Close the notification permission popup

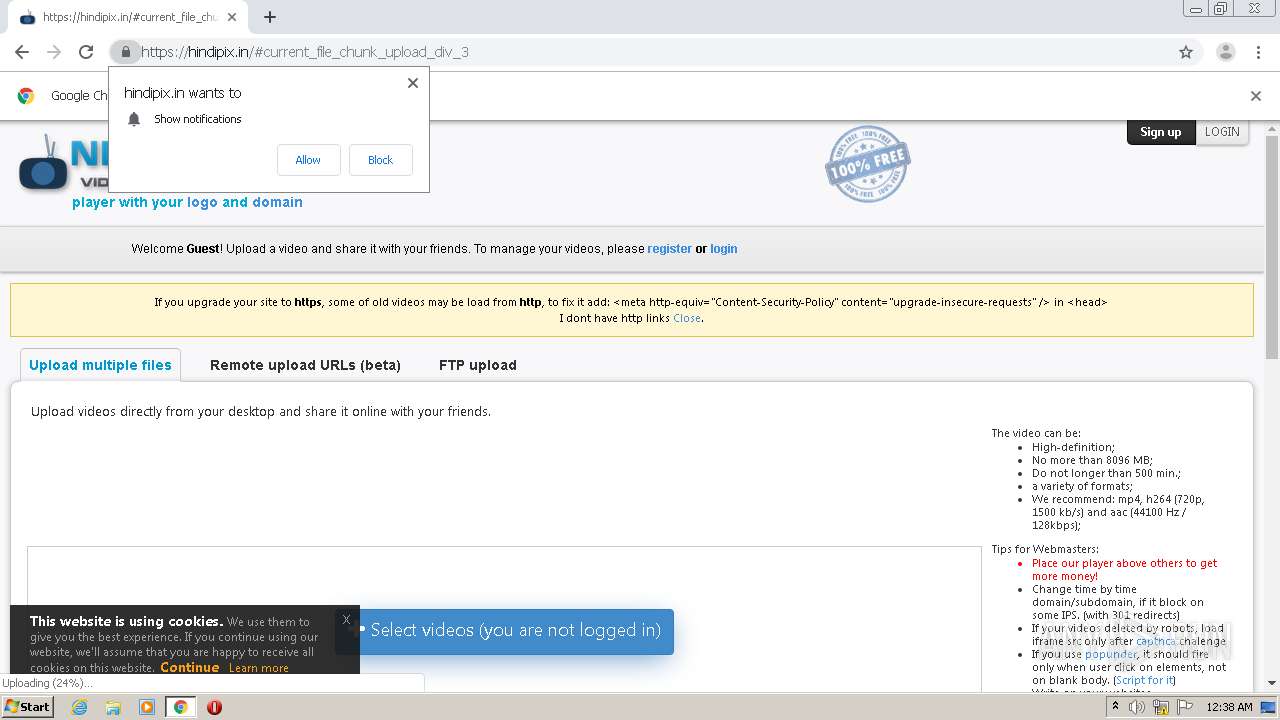(413, 83)
